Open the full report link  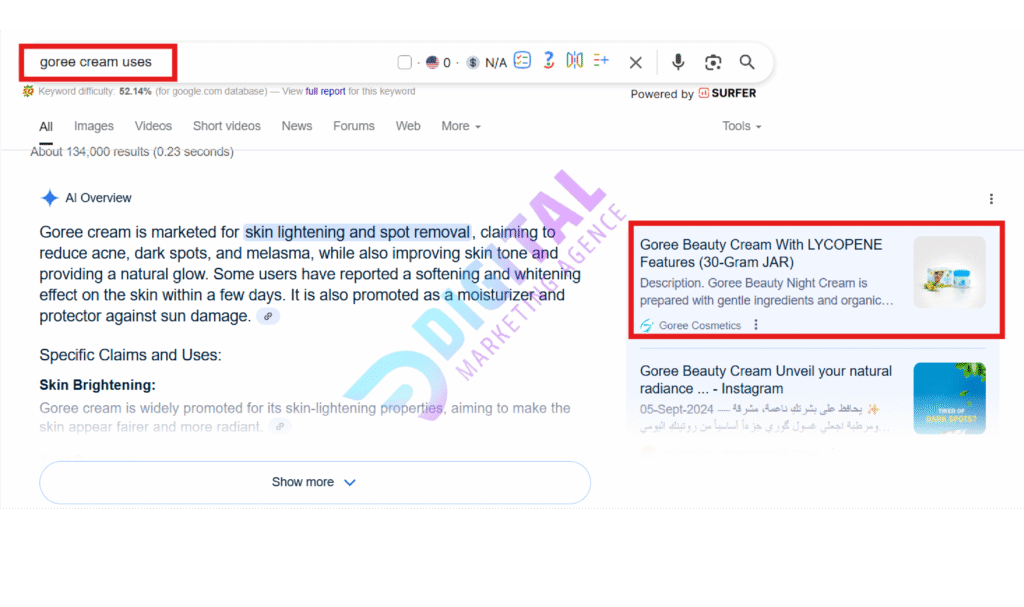(x=326, y=91)
